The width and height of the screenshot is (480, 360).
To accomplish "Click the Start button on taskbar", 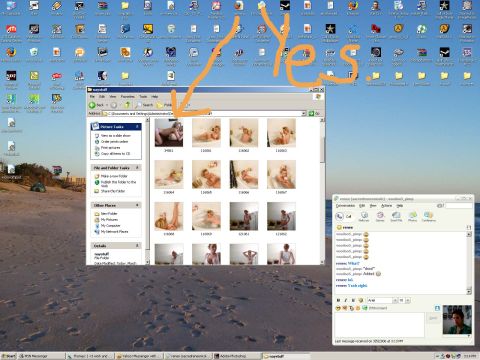I will pos(9,356).
